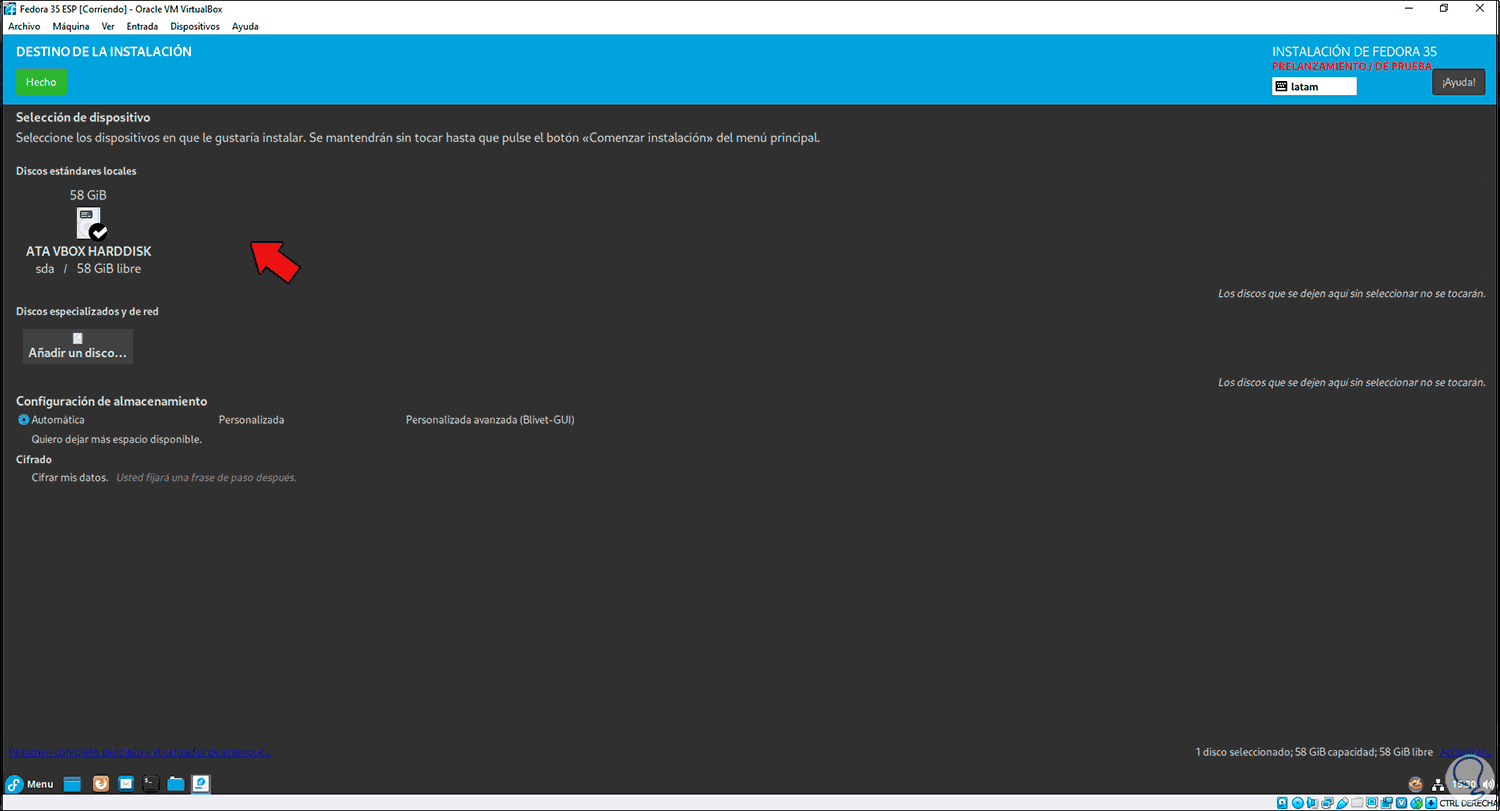
Task: Launch Firefox from the guest taskbar
Action: click(101, 784)
